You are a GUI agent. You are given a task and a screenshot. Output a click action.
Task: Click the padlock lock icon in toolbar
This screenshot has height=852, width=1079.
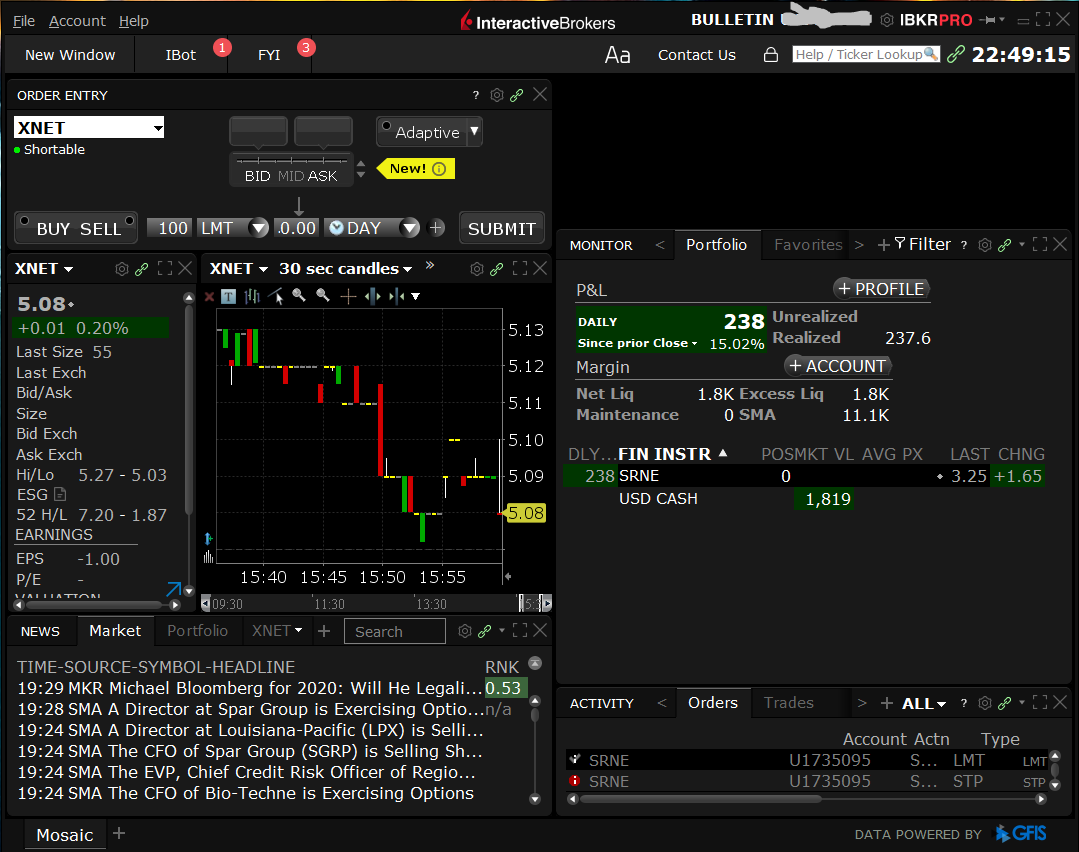(771, 55)
